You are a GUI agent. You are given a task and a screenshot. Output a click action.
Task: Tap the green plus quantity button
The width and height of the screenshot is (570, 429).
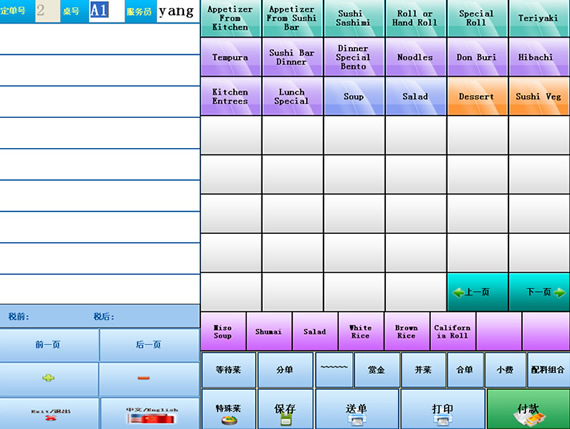[x=49, y=378]
